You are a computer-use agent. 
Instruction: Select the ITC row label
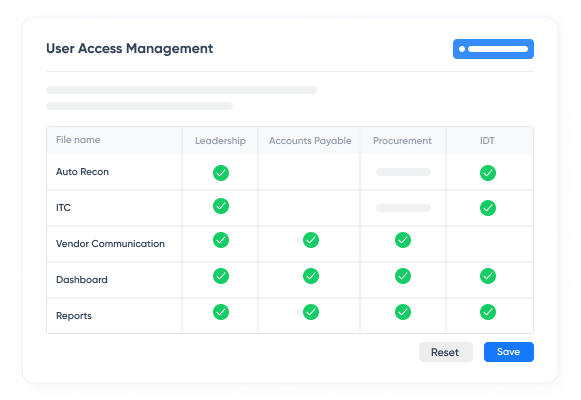(x=63, y=208)
